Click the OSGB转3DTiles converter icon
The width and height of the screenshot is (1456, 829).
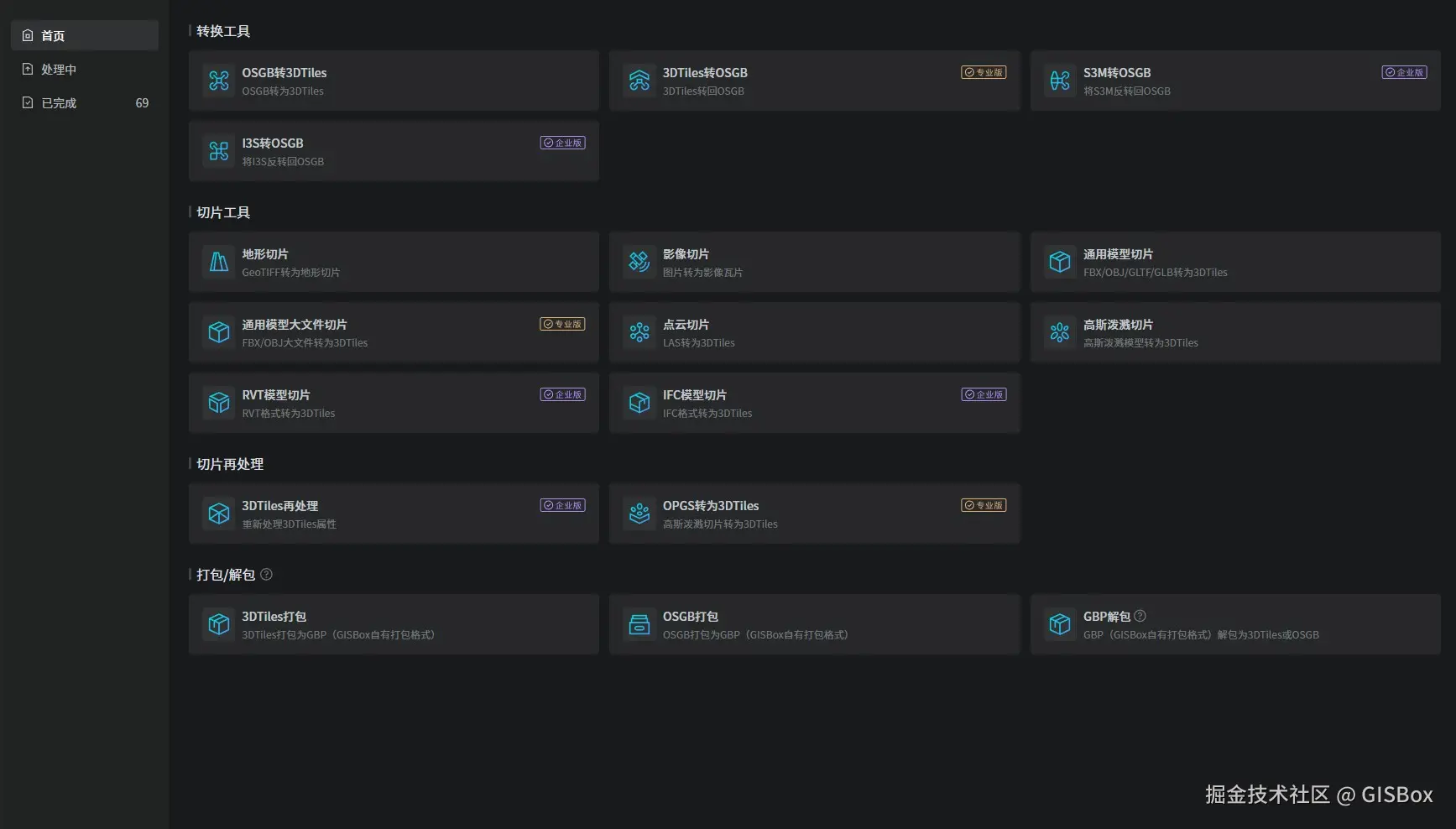click(219, 81)
